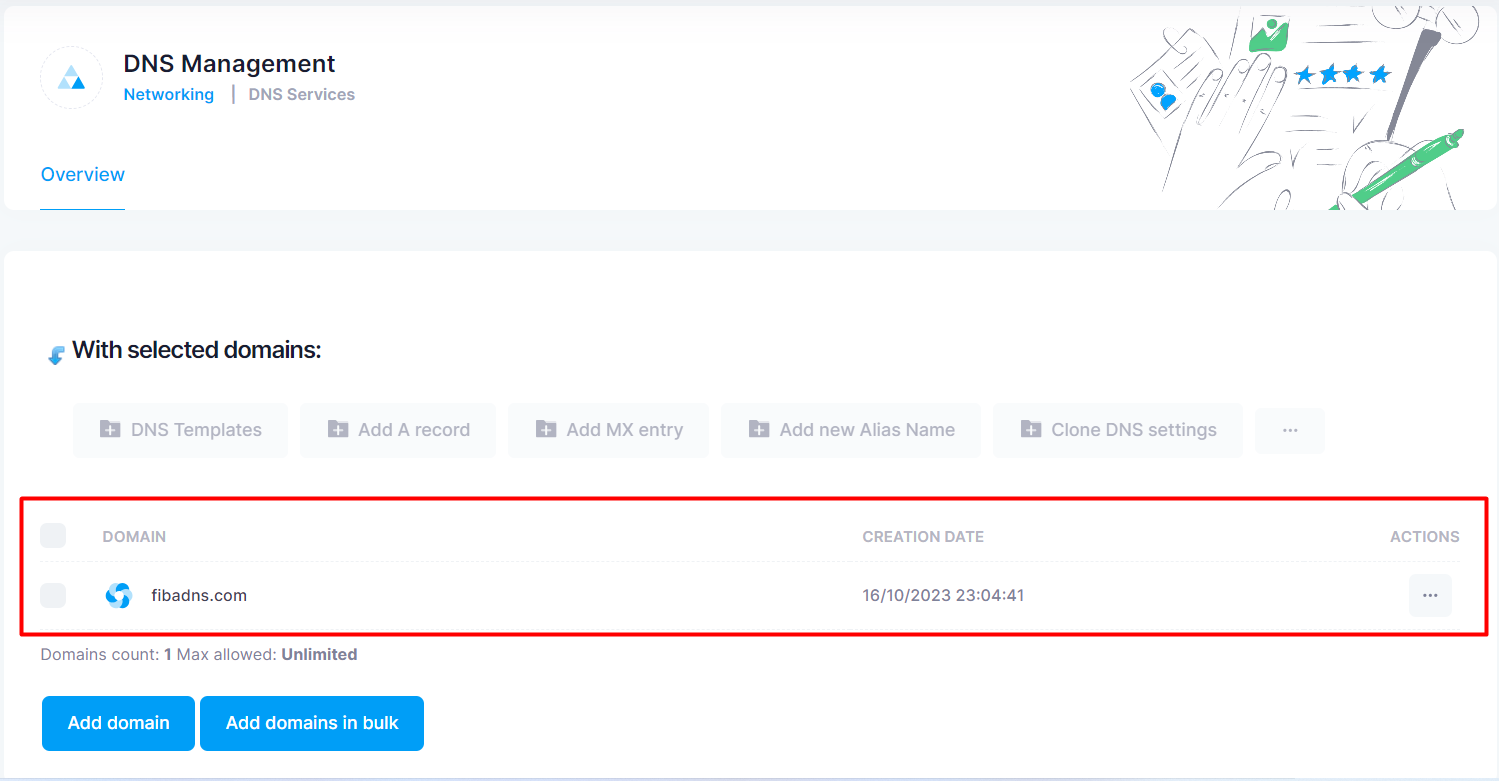Click the fibadns.com domain logo icon
The width and height of the screenshot is (1499, 781).
point(118,595)
